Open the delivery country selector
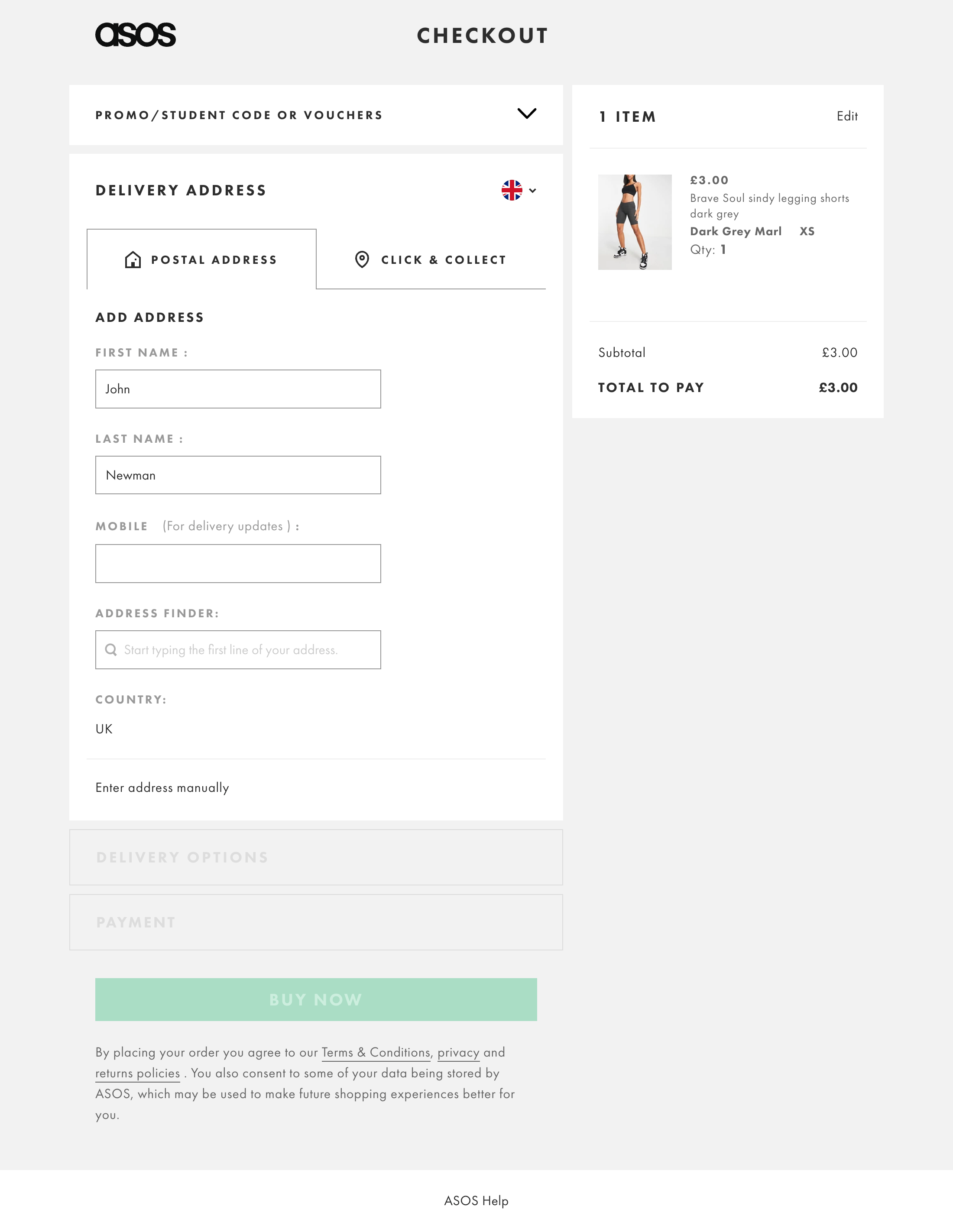Viewport: 953px width, 1232px height. (519, 191)
